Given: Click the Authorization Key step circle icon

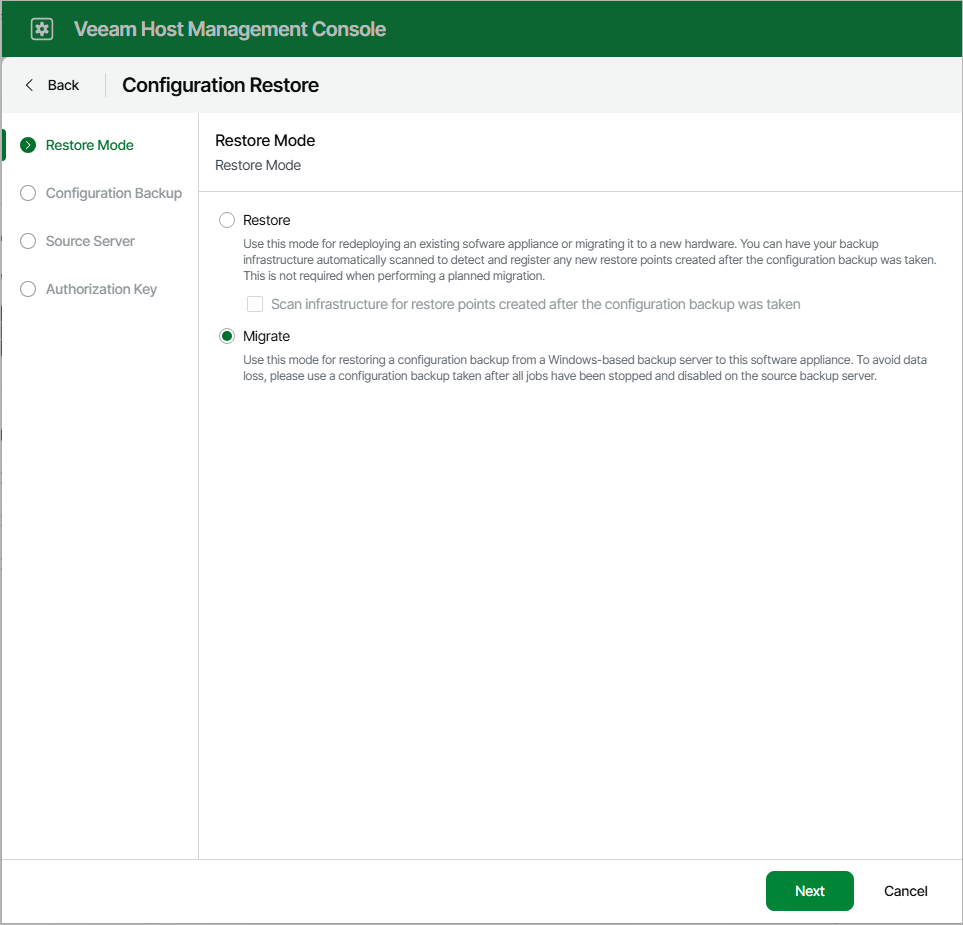Looking at the screenshot, I should [x=27, y=289].
